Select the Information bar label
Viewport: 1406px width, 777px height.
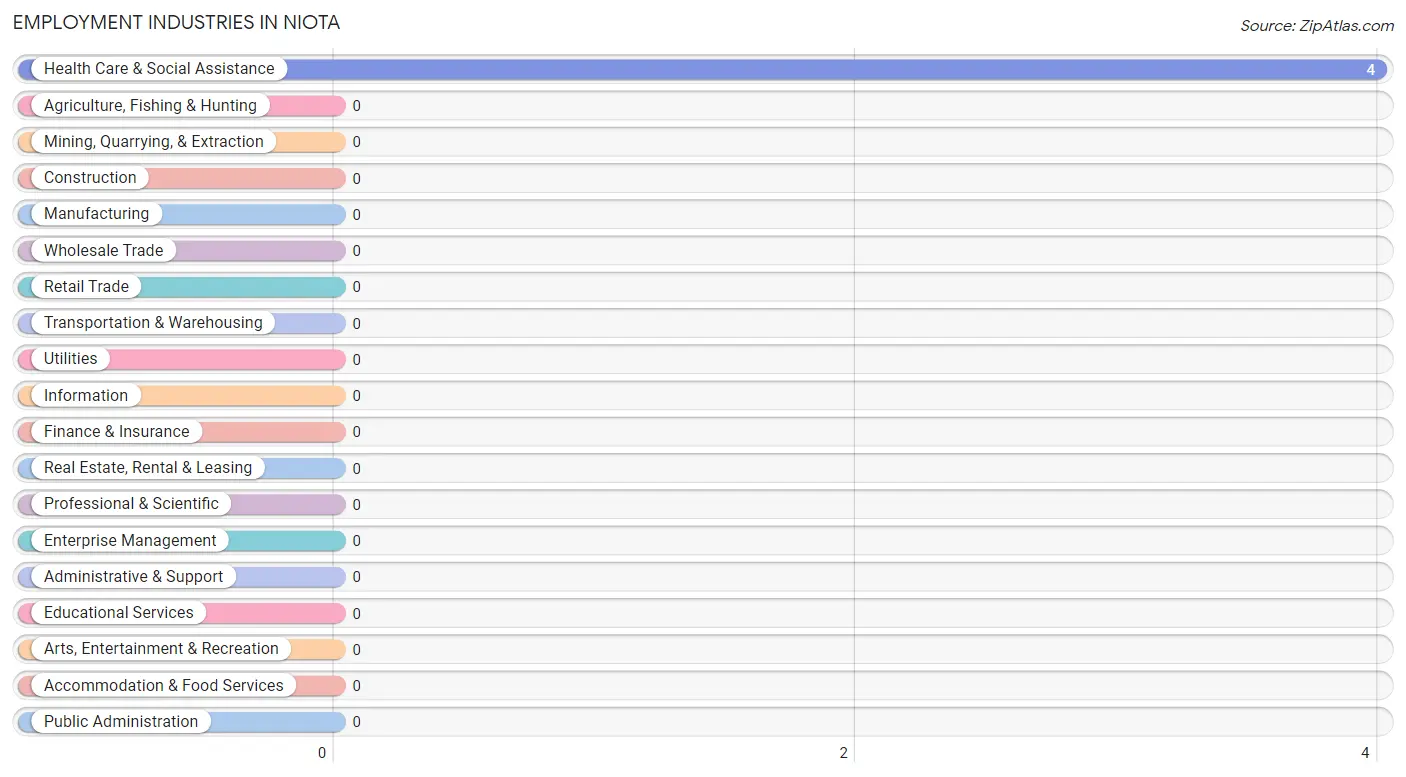86,395
